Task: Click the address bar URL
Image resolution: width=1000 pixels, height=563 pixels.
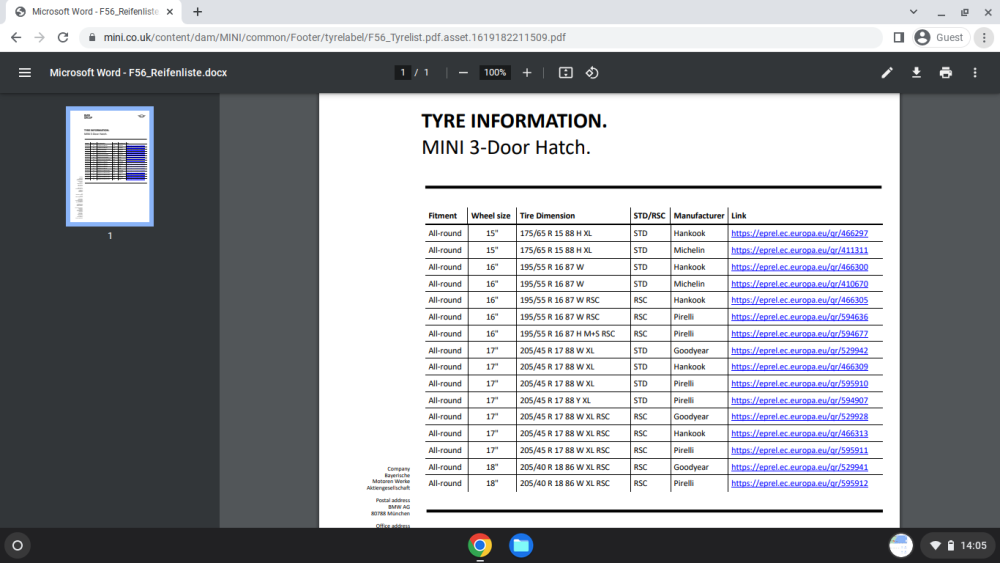Action: tap(335, 38)
